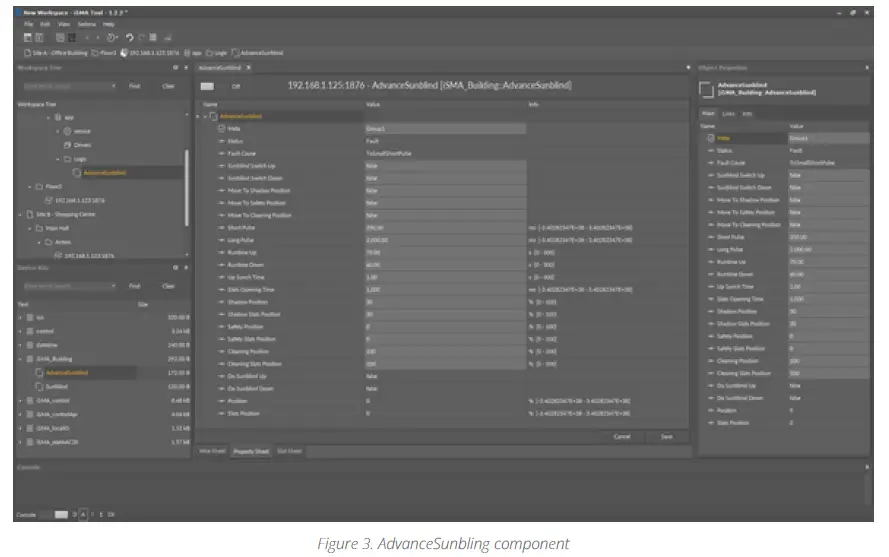Collapse the iSMA_Building kit in Device Kits
The width and height of the screenshot is (889, 557).
(x=21, y=359)
